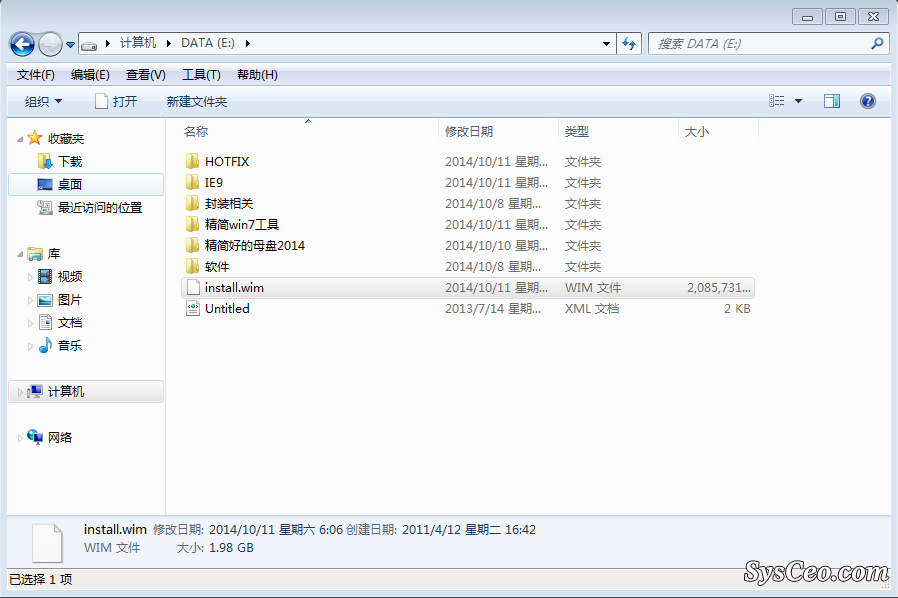The width and height of the screenshot is (898, 598).
Task: Open the address bar history dropdown
Action: 606,44
